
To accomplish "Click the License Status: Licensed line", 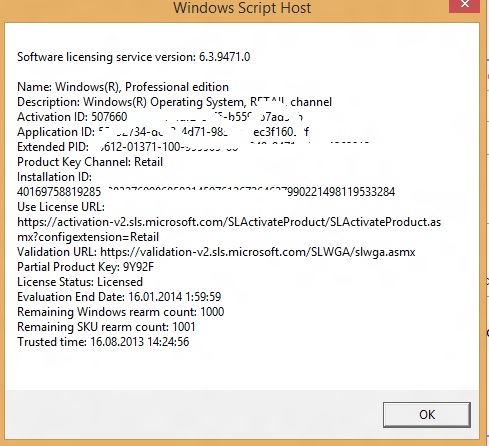I will coord(80,282).
